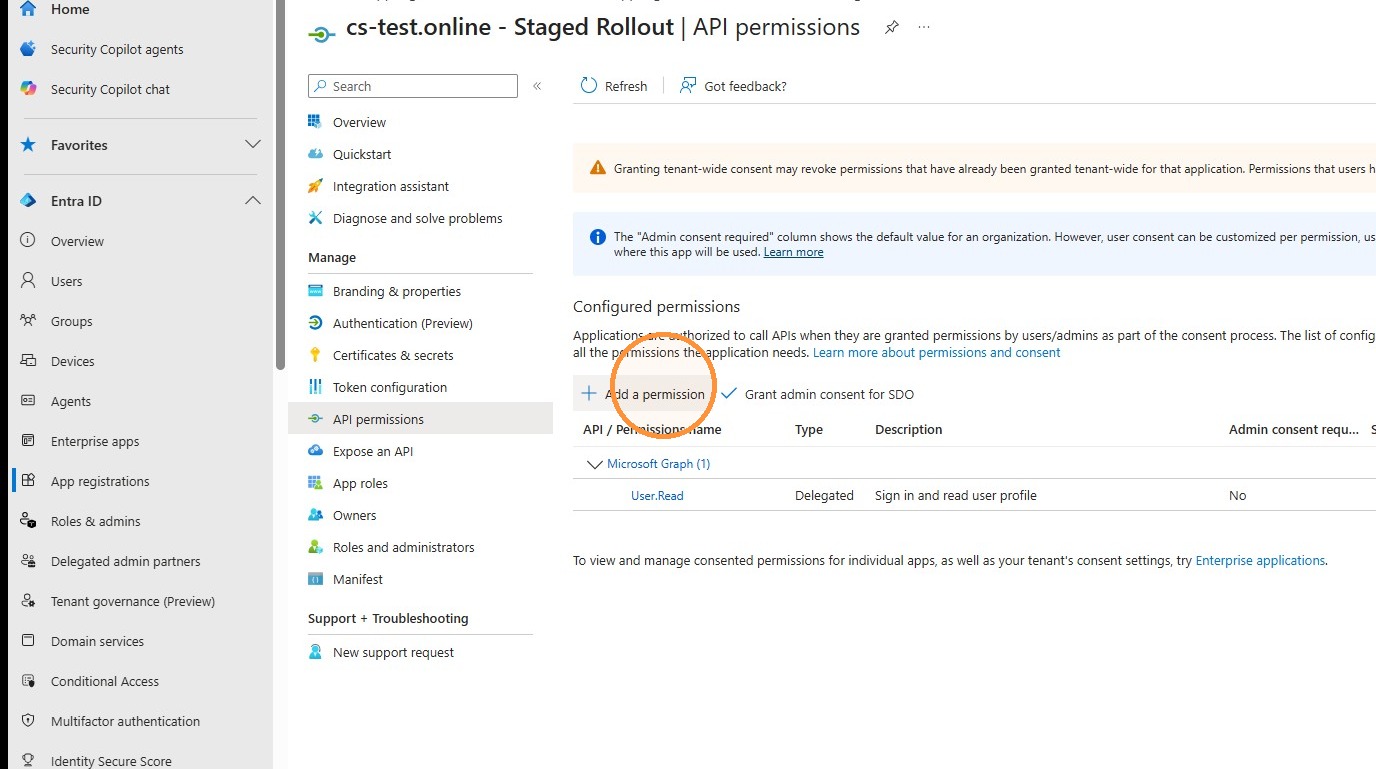Click the Security Copilot chat icon
Viewport: 1376px width, 769px height.
tap(28, 89)
